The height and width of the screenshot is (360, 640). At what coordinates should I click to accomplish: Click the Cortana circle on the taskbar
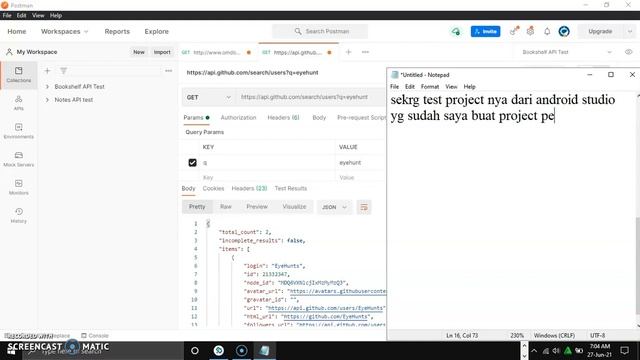[x=195, y=351]
